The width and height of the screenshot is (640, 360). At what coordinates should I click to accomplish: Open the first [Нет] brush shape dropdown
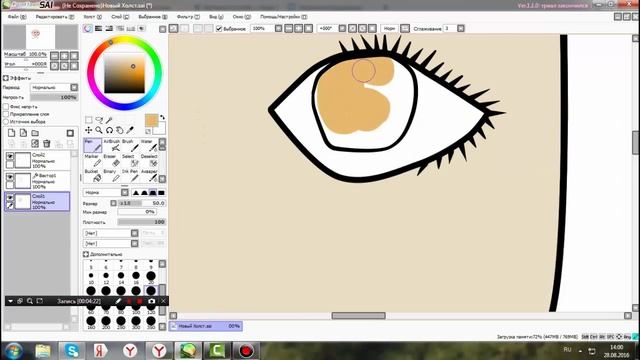[134, 233]
